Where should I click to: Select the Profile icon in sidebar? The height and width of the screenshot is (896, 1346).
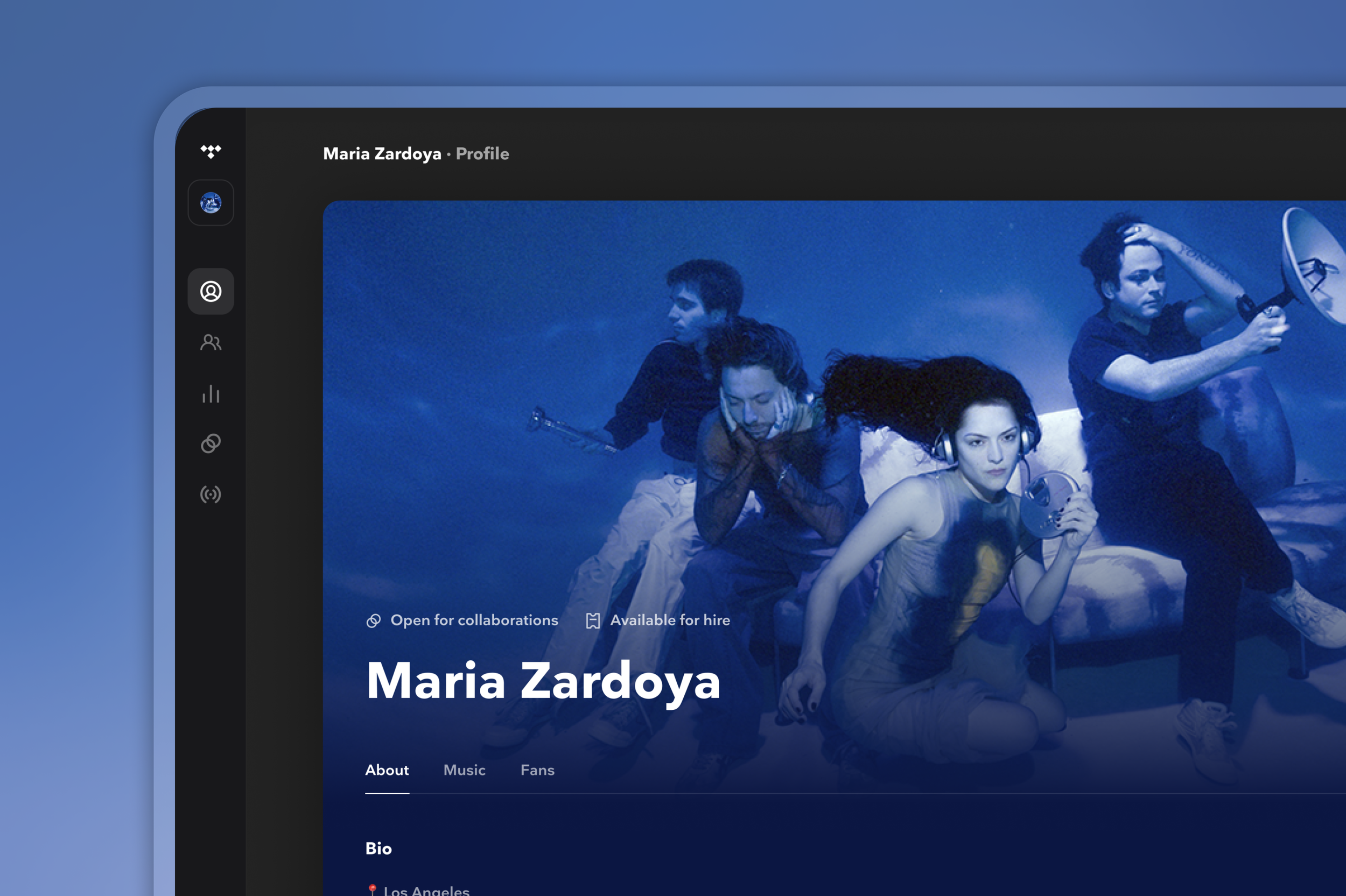(211, 292)
